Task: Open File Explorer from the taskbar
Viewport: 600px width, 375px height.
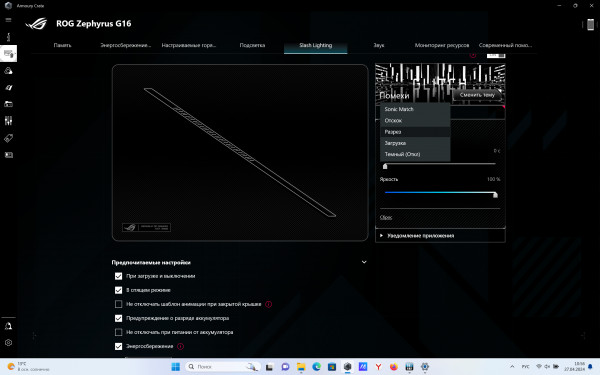Action: click(x=301, y=367)
